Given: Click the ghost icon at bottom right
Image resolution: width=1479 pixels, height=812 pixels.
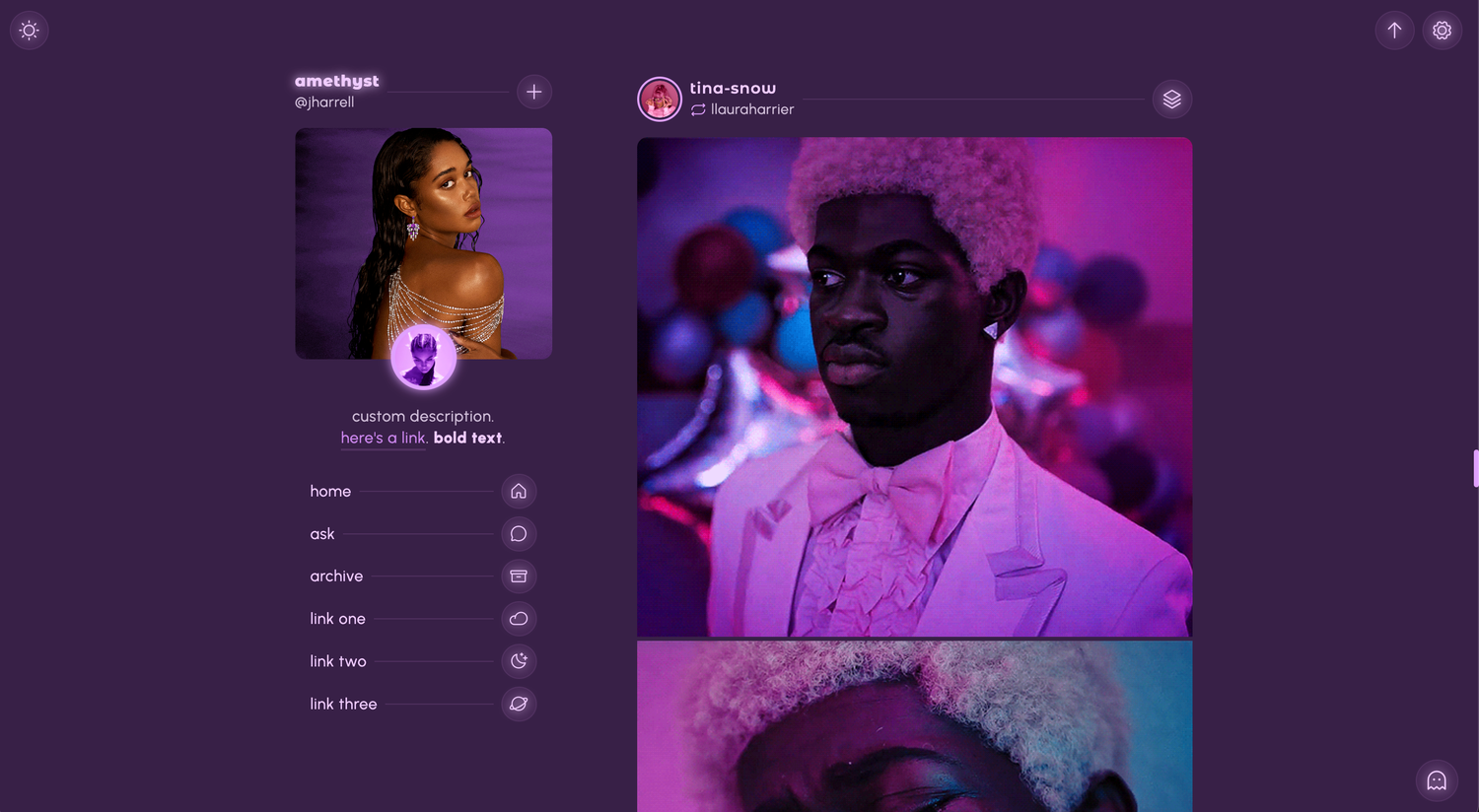Looking at the screenshot, I should pyautogui.click(x=1437, y=780).
